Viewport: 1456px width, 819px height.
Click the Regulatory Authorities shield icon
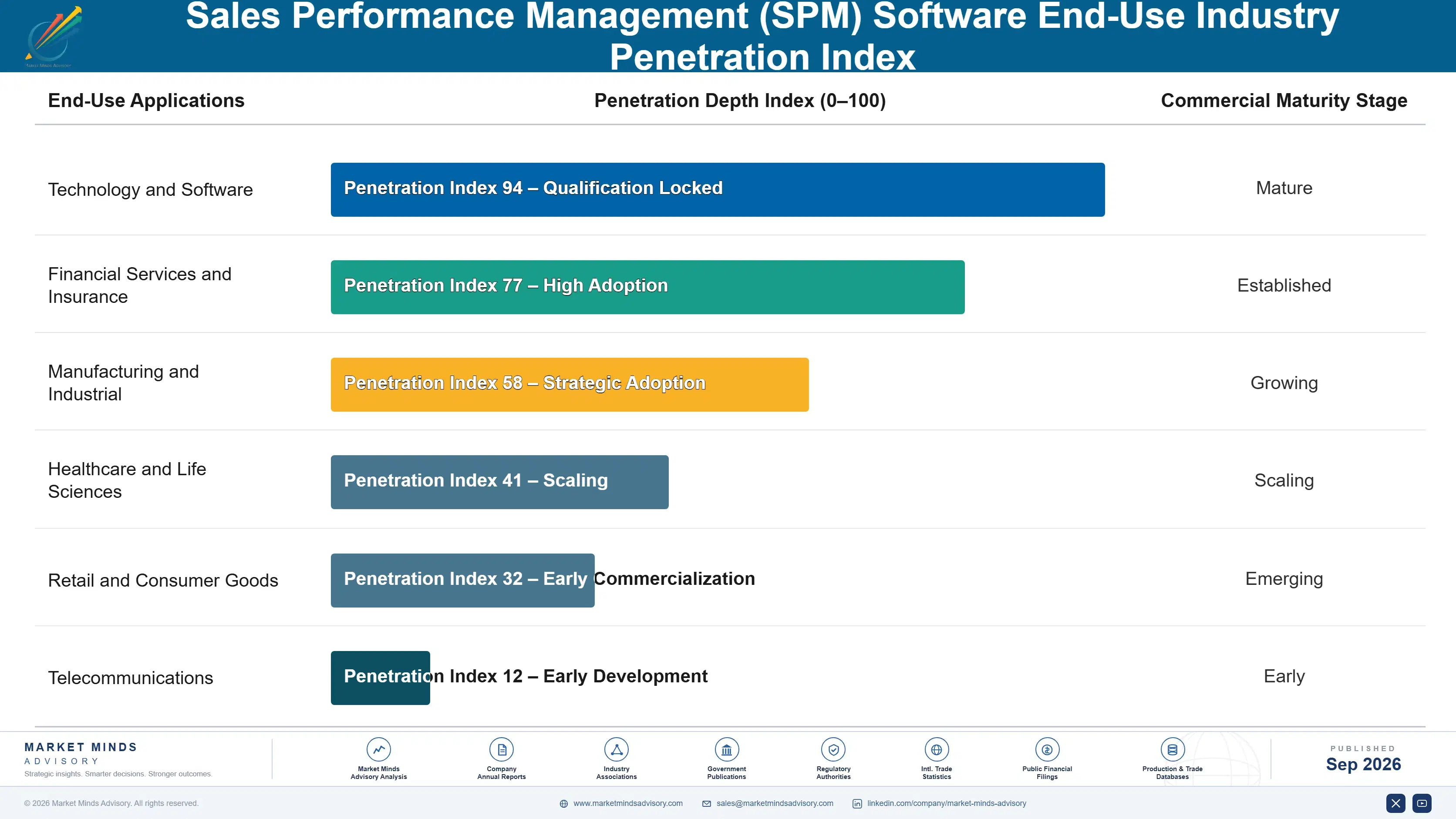[833, 749]
